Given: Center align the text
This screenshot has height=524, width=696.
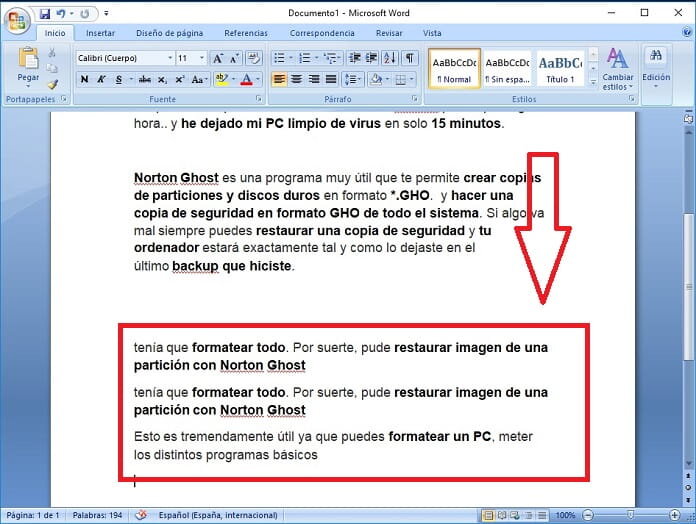Looking at the screenshot, I should pyautogui.click(x=297, y=79).
